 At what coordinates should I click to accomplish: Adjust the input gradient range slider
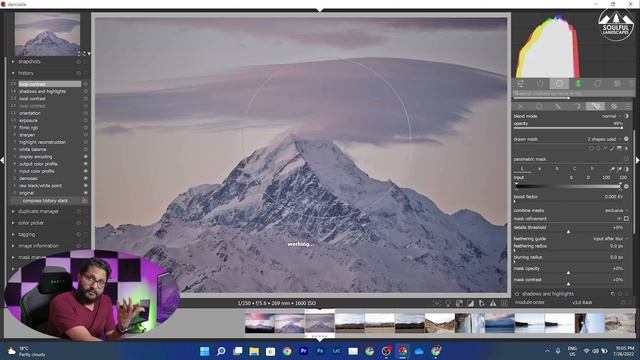568,187
